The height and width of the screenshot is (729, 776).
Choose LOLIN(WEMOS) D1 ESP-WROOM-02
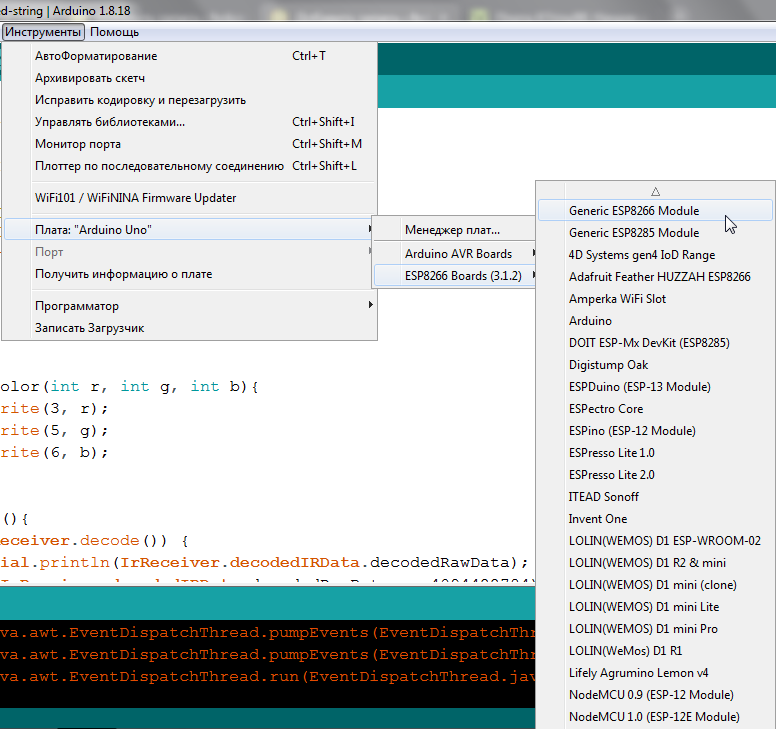click(x=655, y=541)
